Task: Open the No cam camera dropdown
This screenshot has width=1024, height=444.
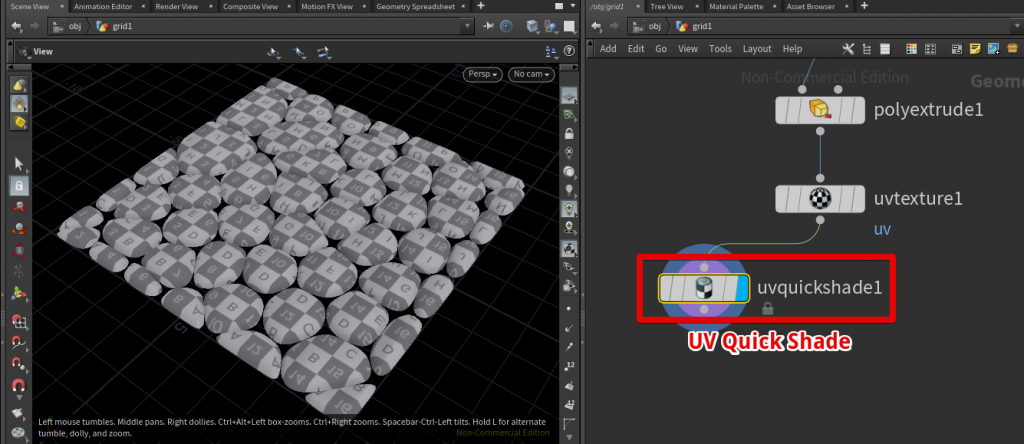Action: (x=530, y=74)
